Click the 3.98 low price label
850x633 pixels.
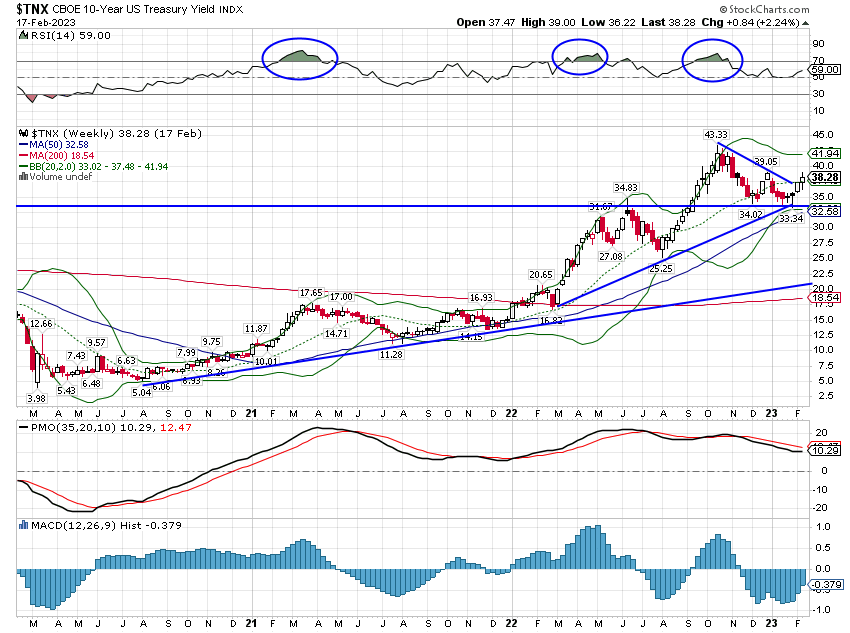36,398
